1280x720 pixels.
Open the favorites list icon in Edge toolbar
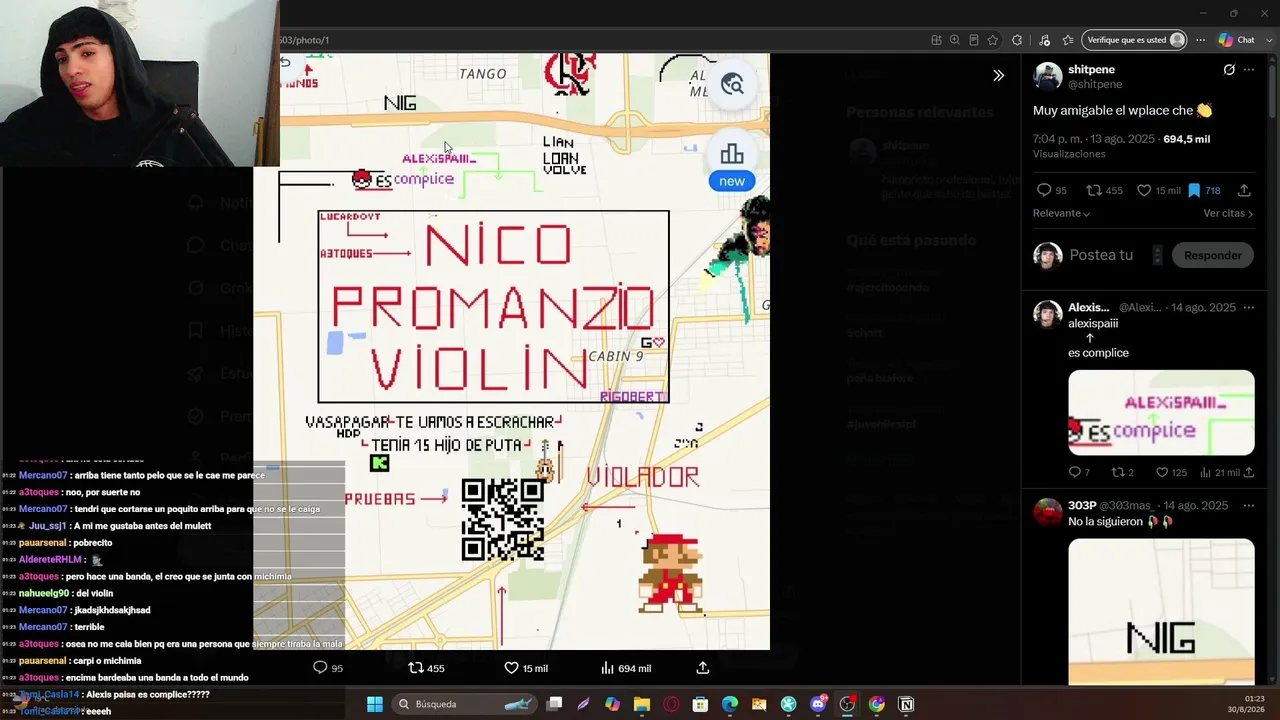1068,40
